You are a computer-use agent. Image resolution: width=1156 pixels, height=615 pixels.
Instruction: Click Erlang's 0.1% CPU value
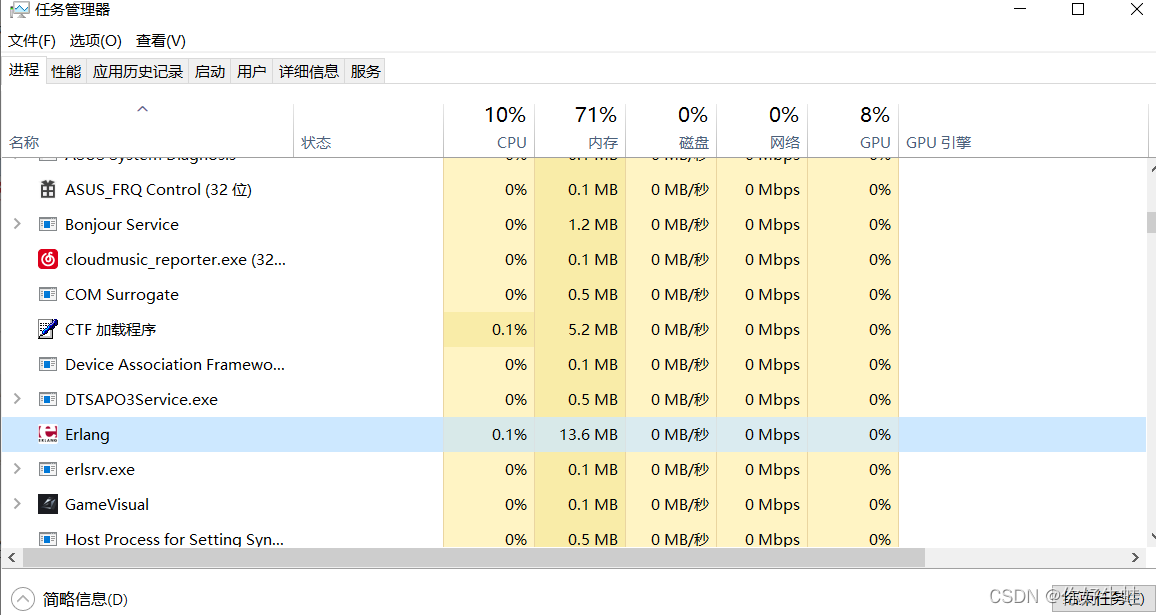point(509,434)
